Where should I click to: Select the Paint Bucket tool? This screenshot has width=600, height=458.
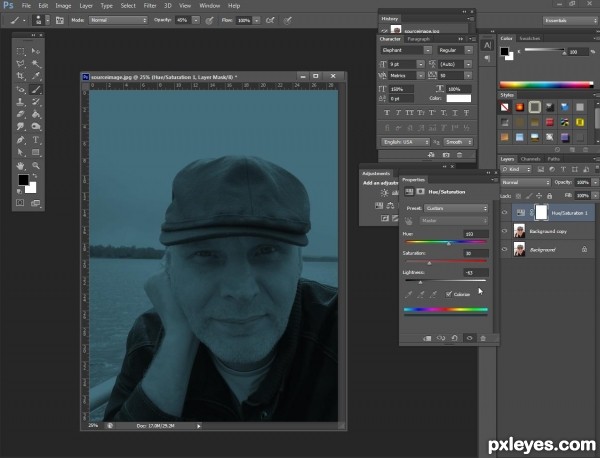coord(36,114)
